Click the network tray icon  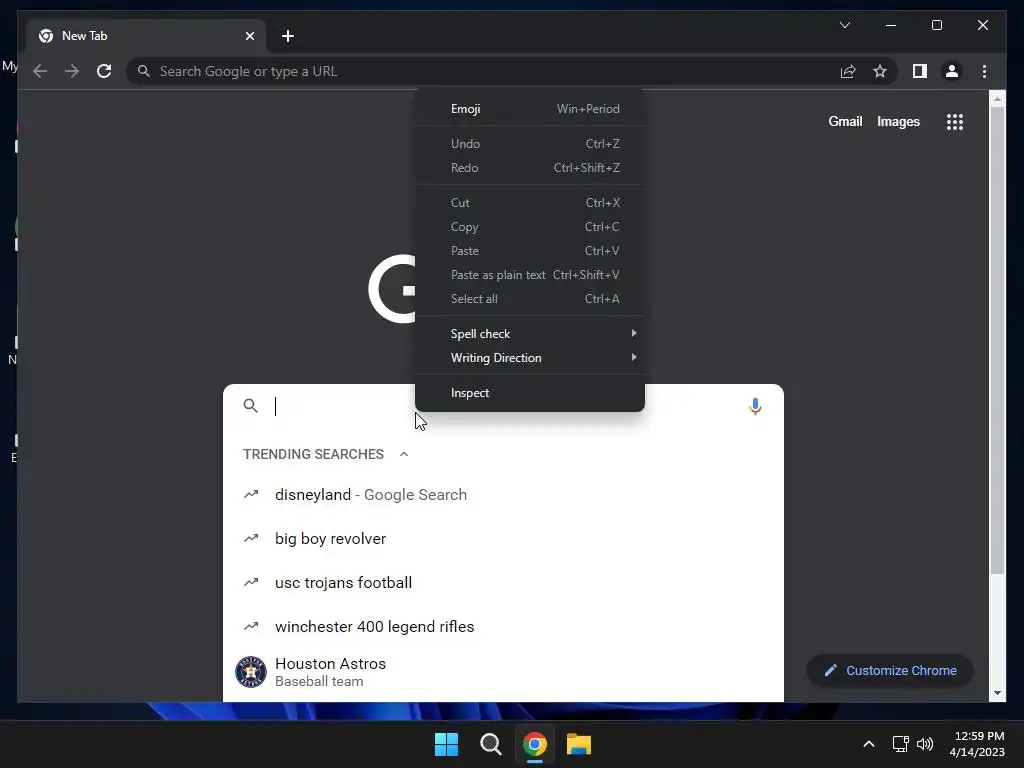901,744
